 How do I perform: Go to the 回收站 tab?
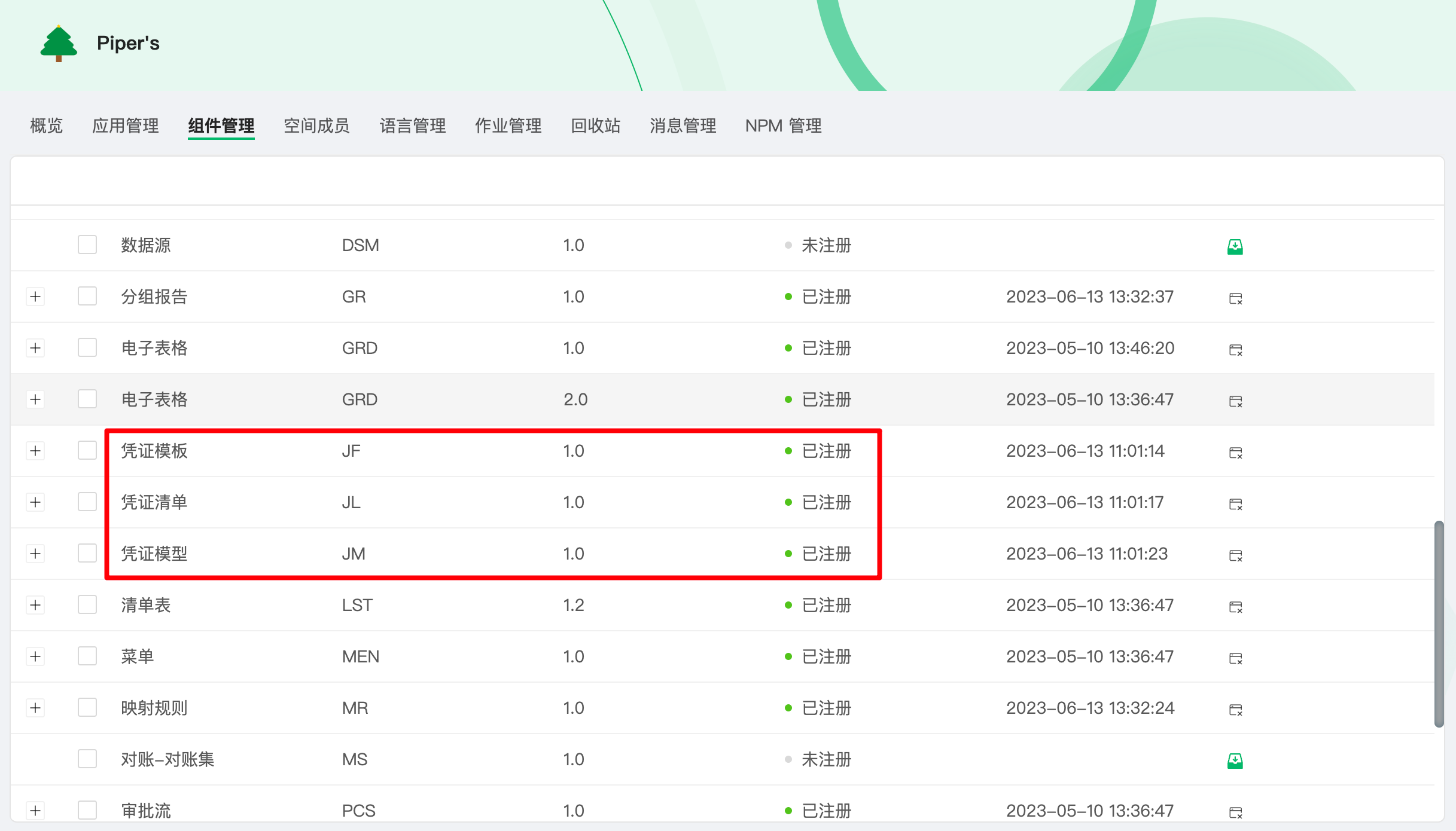[595, 126]
